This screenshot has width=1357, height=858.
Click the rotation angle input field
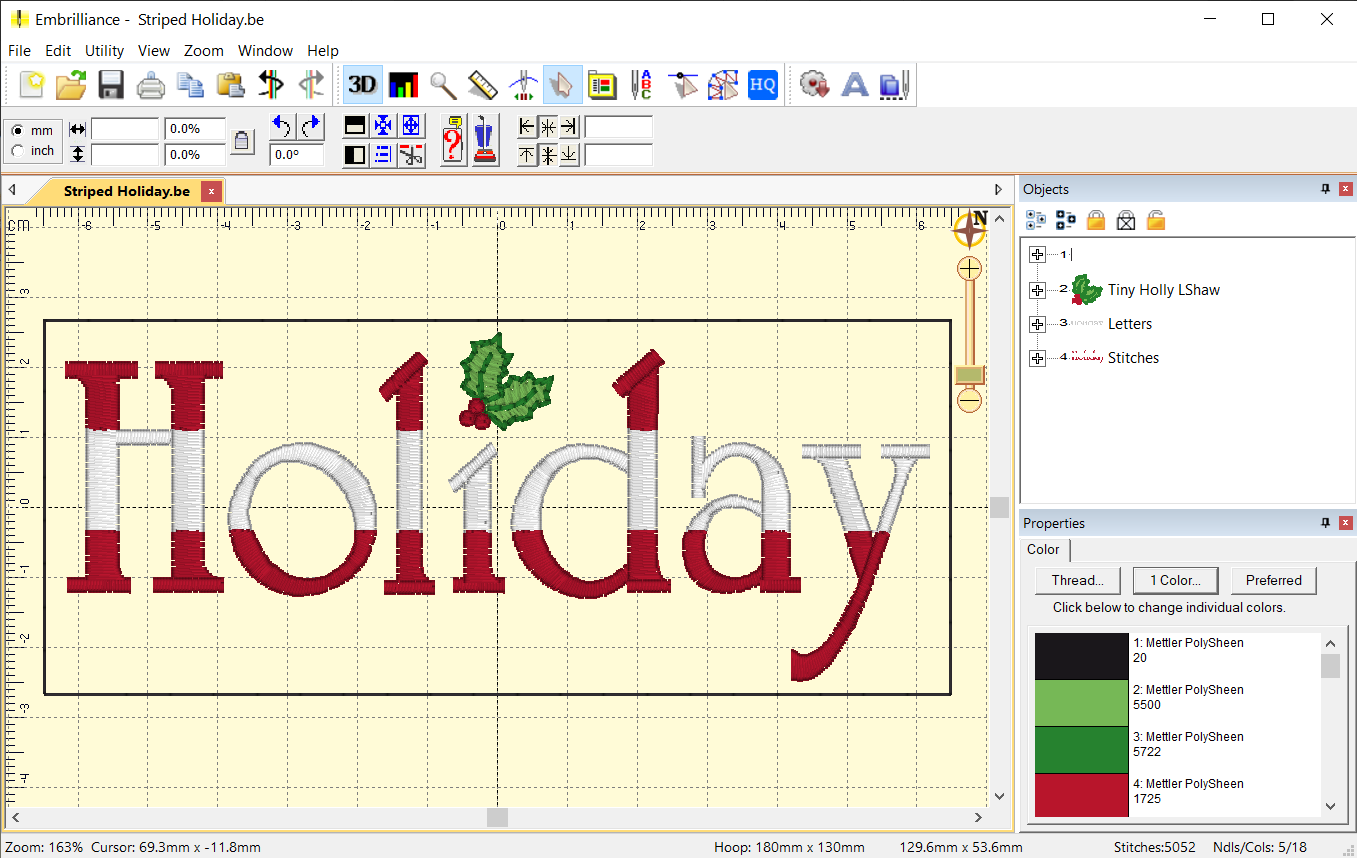point(296,155)
